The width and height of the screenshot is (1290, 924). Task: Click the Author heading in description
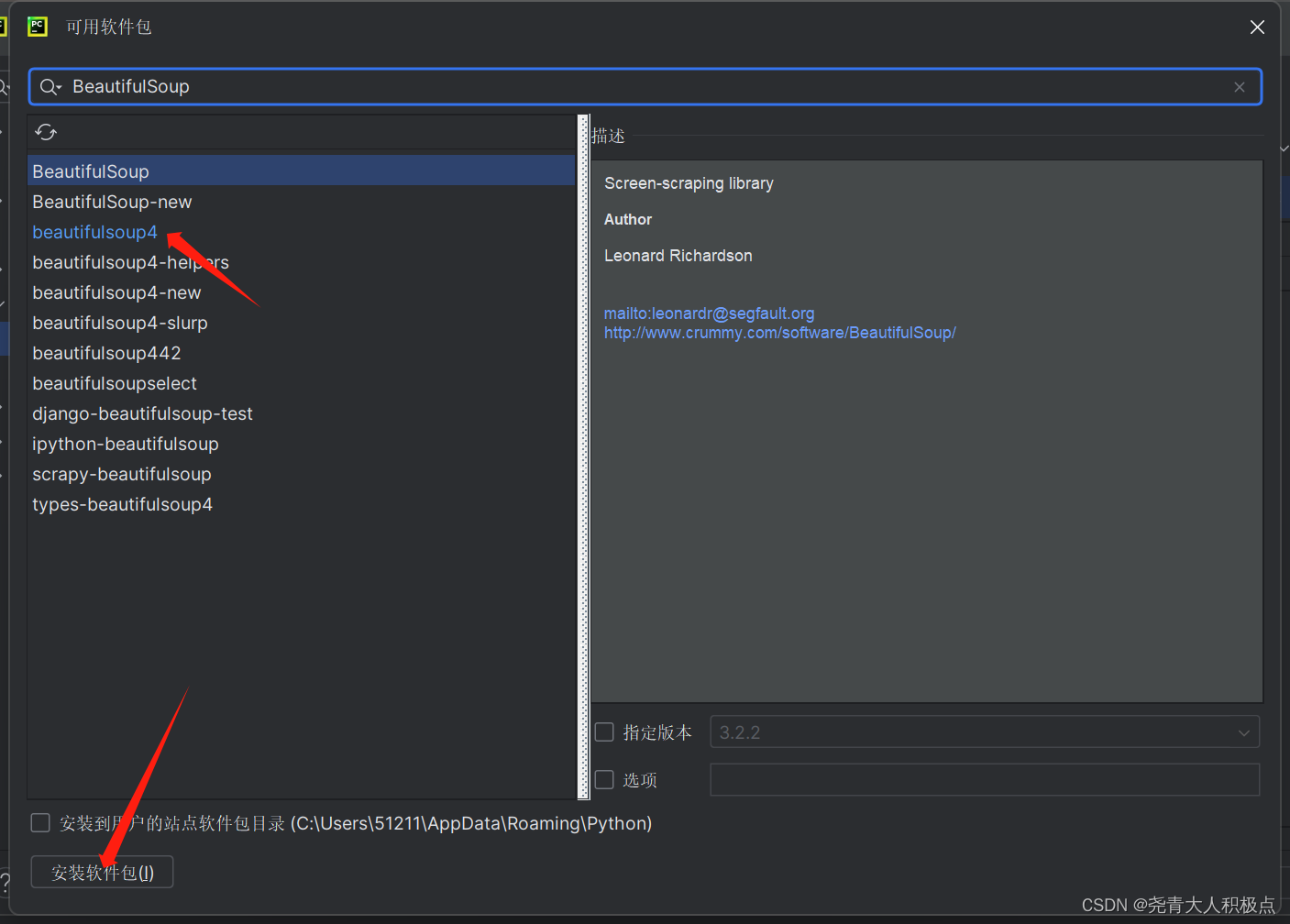tap(628, 220)
